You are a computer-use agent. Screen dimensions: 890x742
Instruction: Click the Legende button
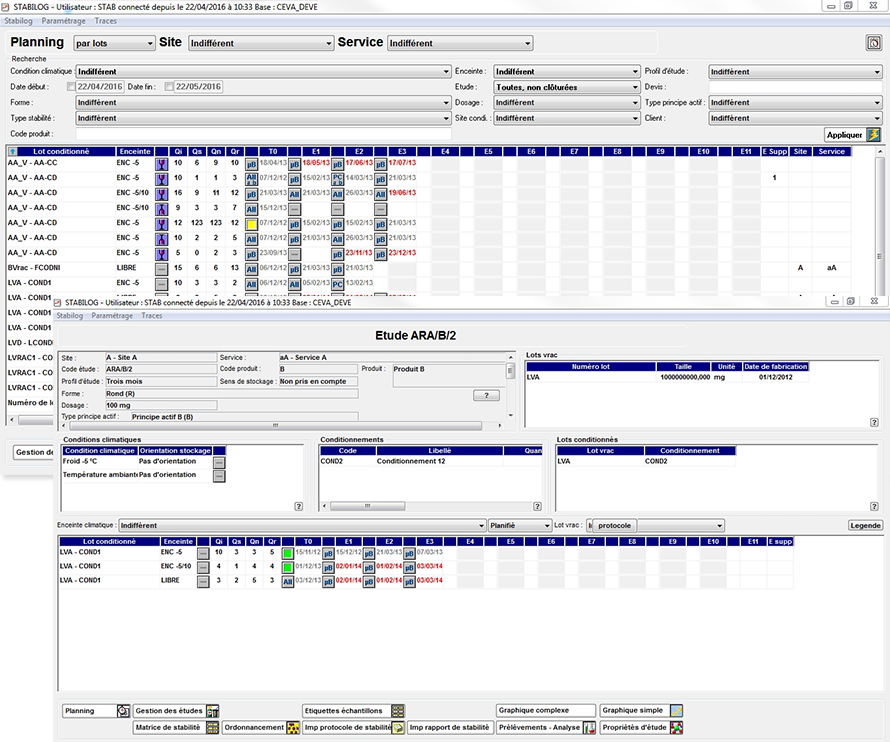click(865, 526)
